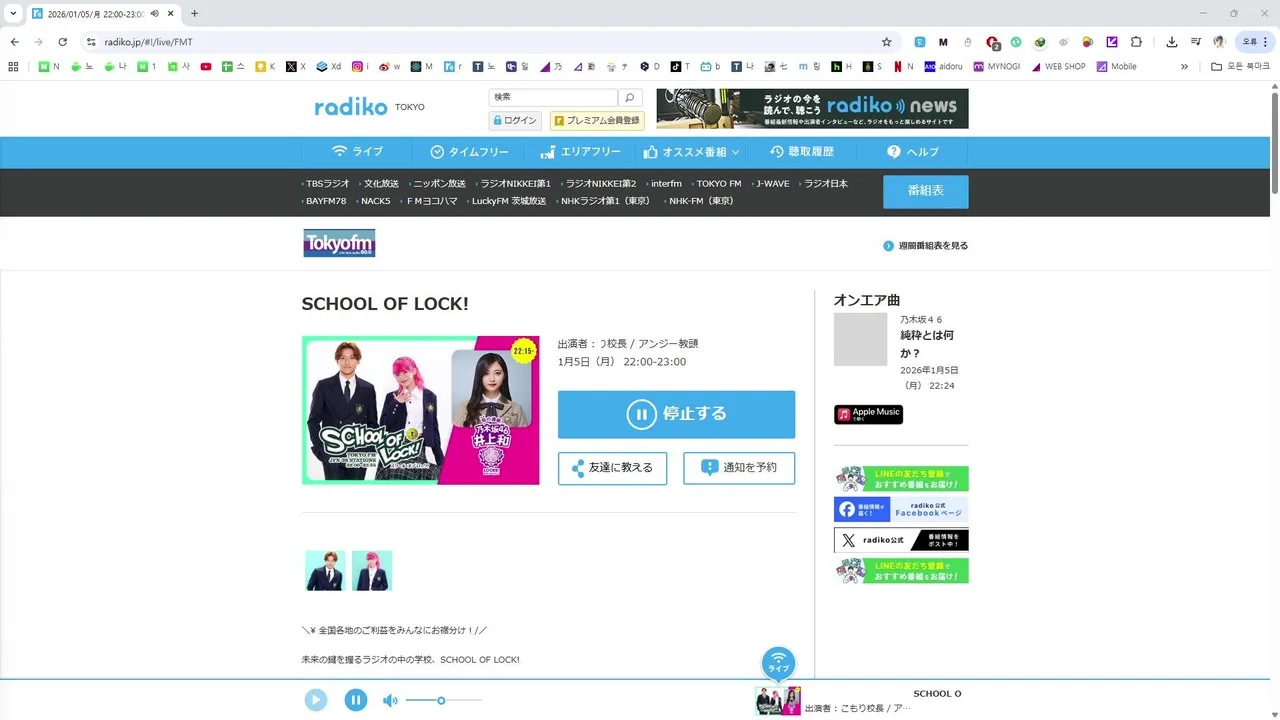Click the male host small thumbnail
Screen dimensions: 1280x720
(325, 570)
